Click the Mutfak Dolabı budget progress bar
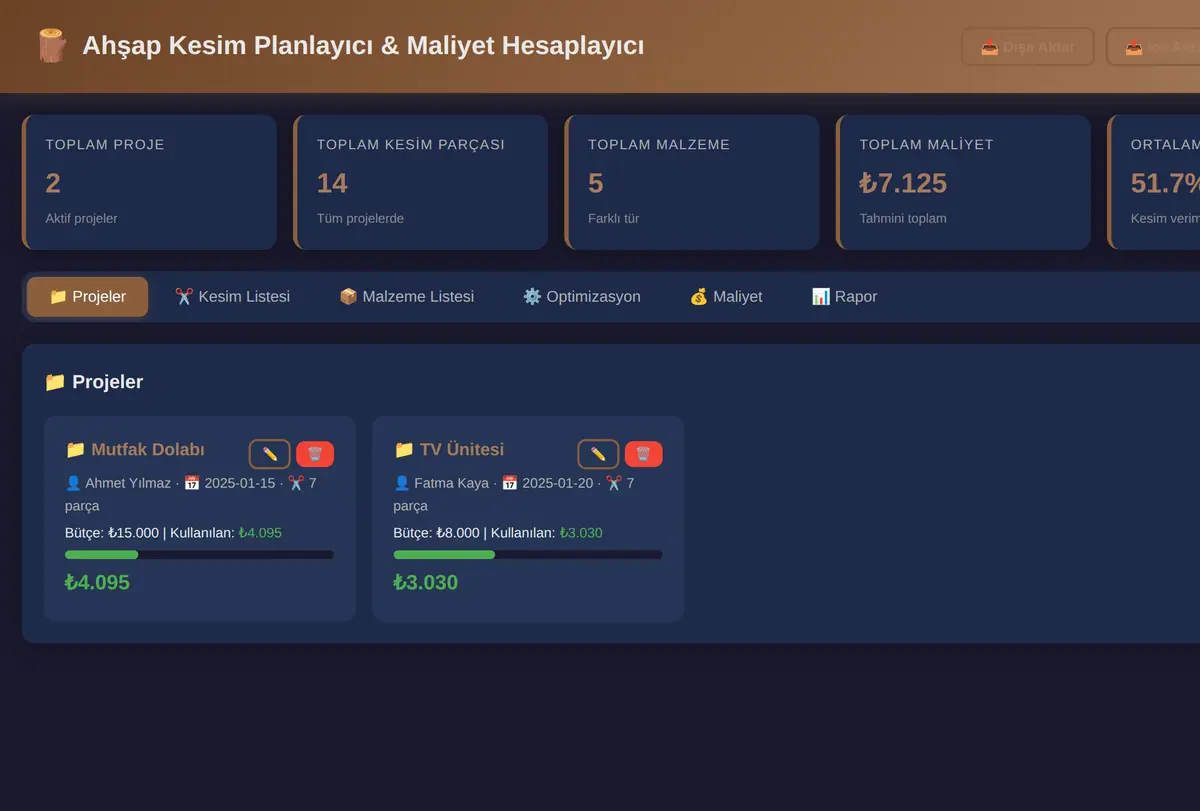The width and height of the screenshot is (1200, 811). coord(199,555)
